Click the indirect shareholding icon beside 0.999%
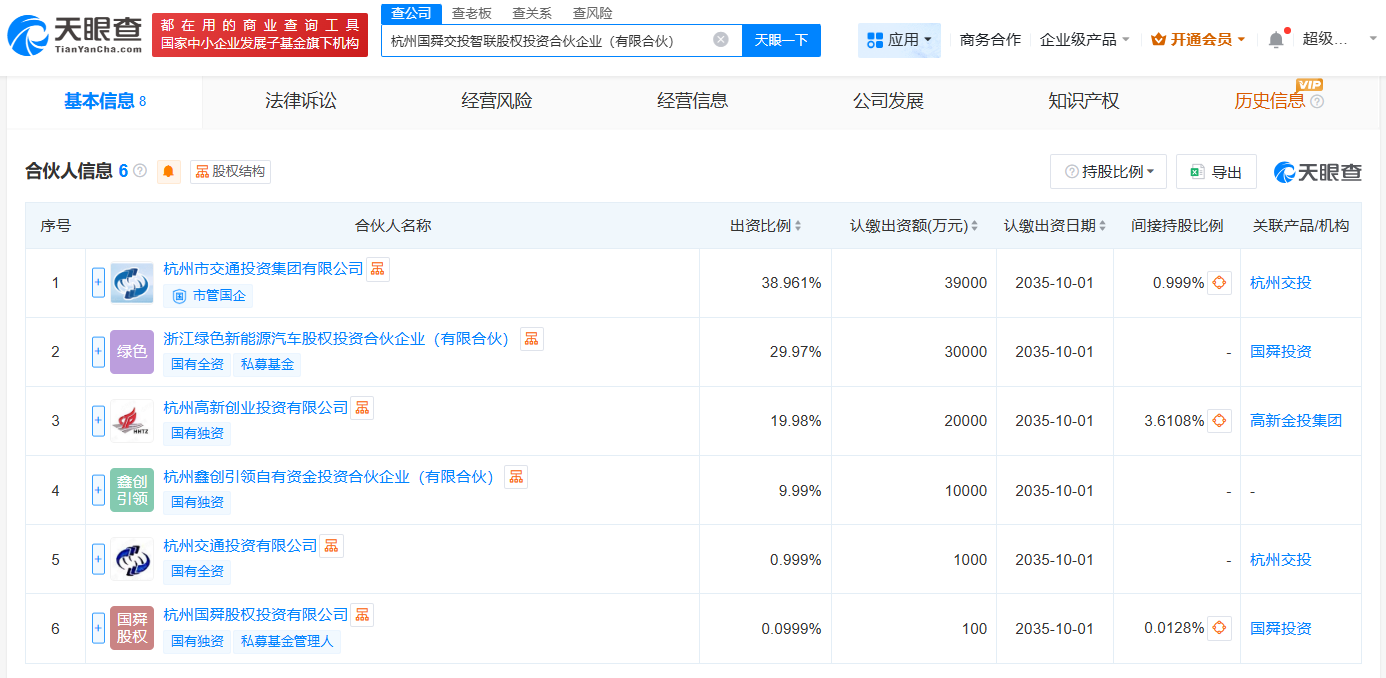Image resolution: width=1386 pixels, height=678 pixels. point(1219,283)
